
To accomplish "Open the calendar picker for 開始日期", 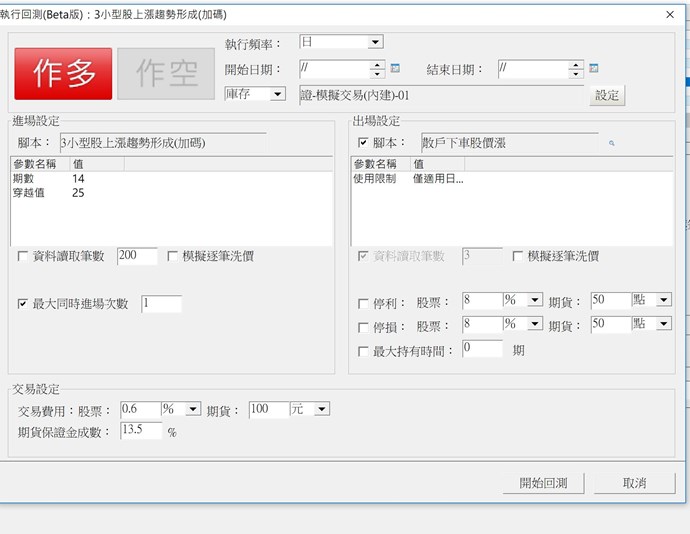I will pyautogui.click(x=395, y=69).
